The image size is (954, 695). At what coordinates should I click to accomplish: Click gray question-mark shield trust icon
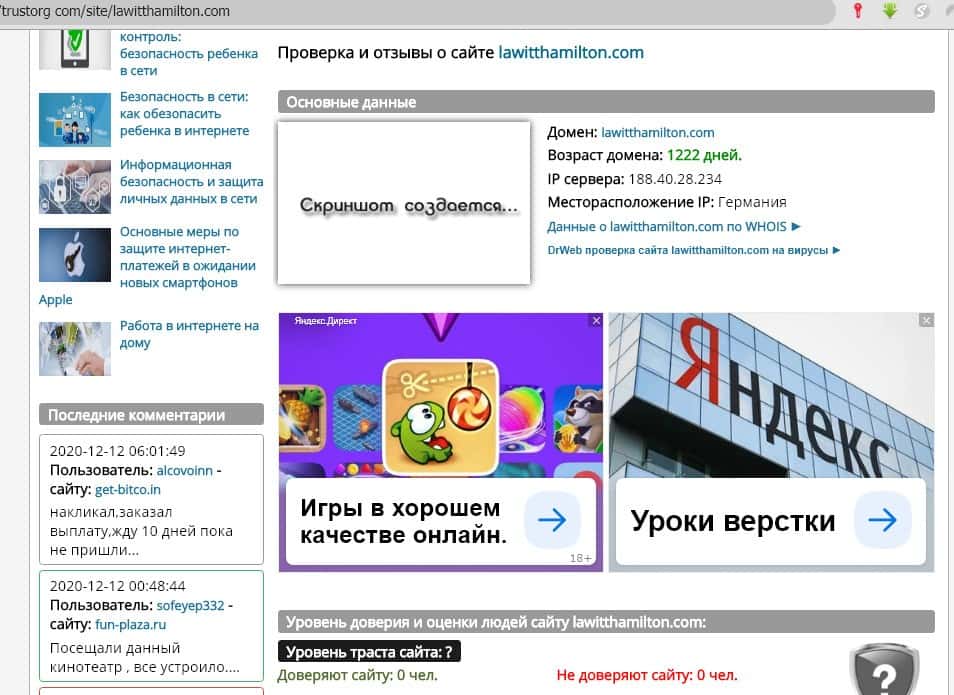point(884,670)
